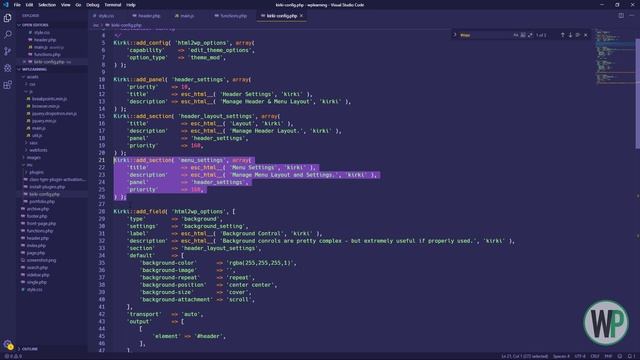Open util.js in file tree
The height and width of the screenshot is (360, 640).
pyautogui.click(x=37, y=136)
